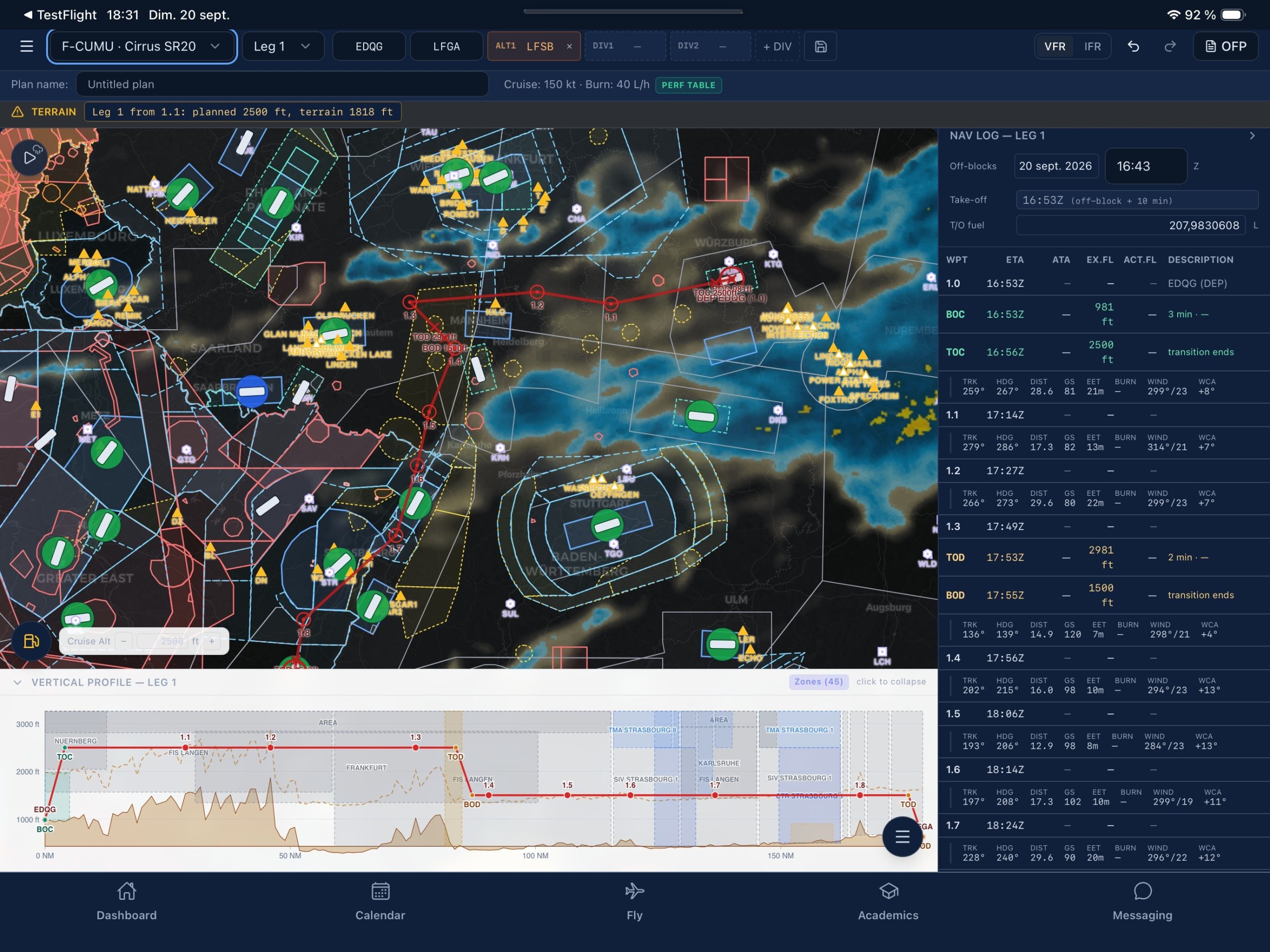
Task: Save the plan with floppy disk icon
Action: pyautogui.click(x=821, y=47)
